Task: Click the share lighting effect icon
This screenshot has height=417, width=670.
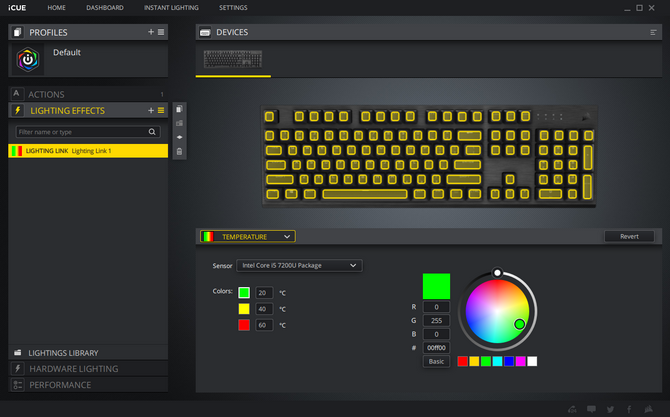Action: click(x=179, y=137)
